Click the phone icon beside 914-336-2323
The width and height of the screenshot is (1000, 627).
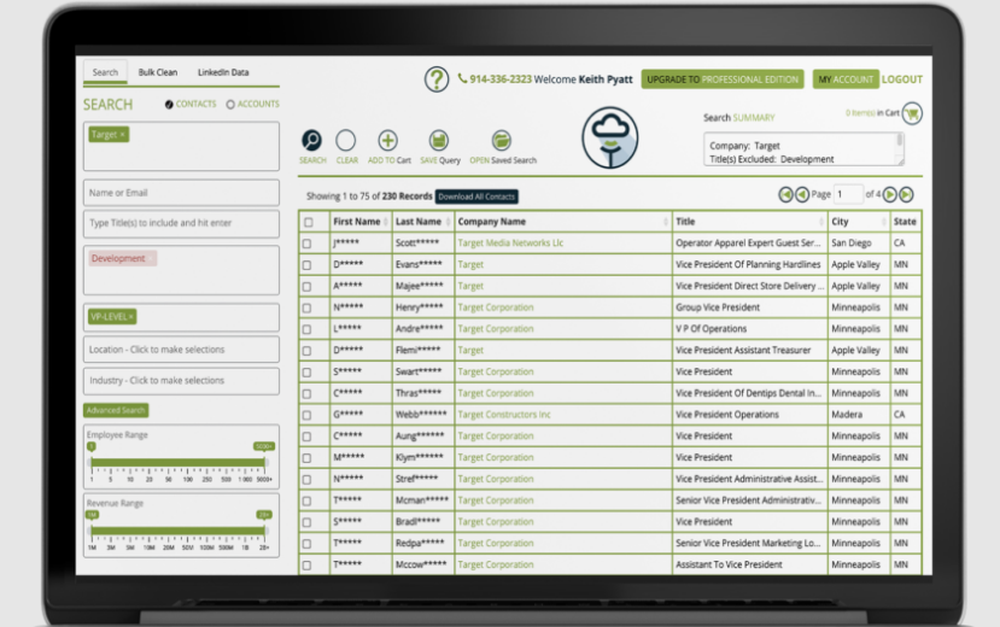coord(462,78)
